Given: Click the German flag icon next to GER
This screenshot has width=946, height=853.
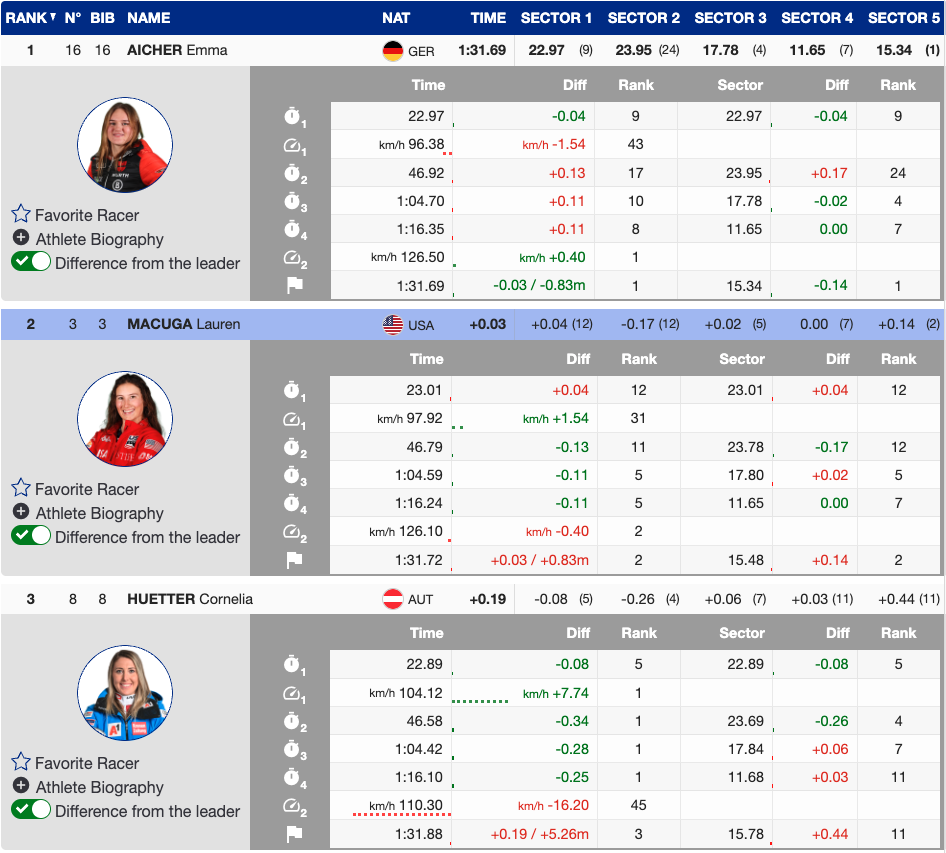Looking at the screenshot, I should coord(393,51).
